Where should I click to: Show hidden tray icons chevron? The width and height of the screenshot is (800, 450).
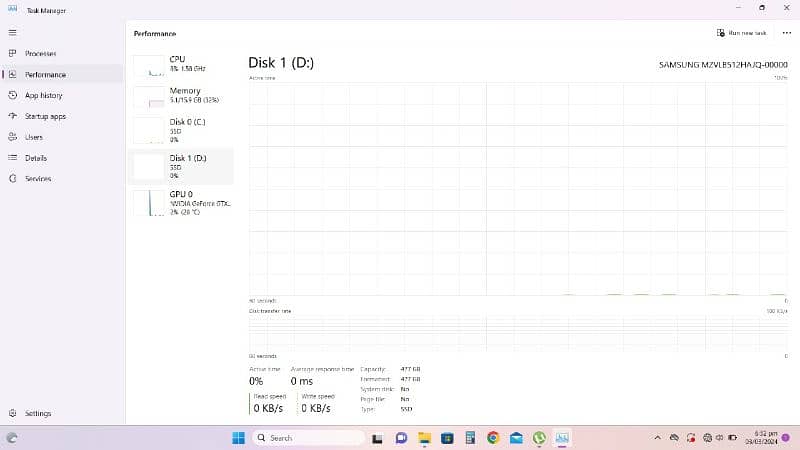658,438
